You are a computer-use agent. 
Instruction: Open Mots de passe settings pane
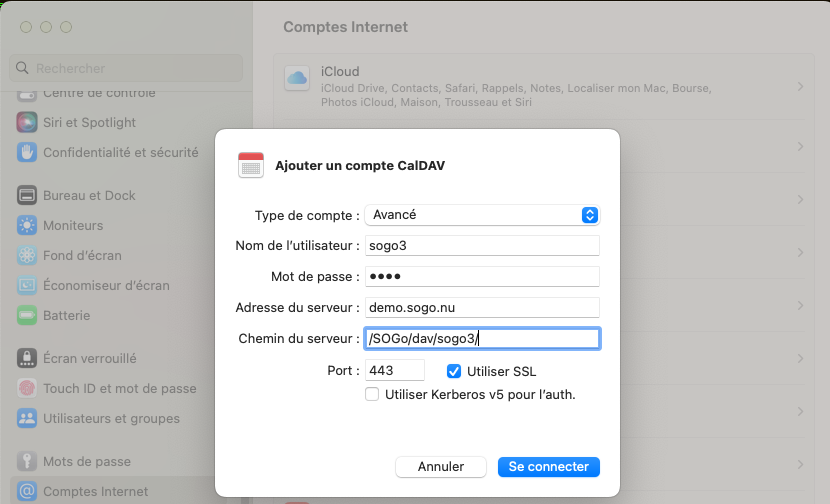tap(87, 461)
